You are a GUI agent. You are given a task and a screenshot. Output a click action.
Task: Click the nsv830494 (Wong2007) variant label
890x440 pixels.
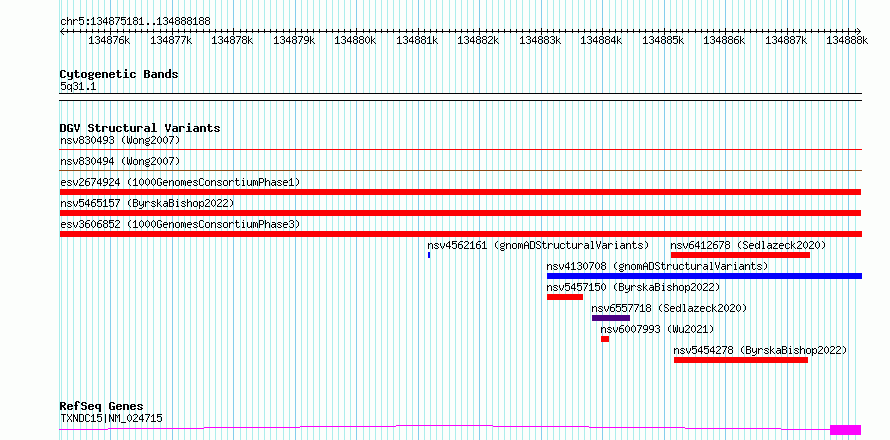coord(120,161)
